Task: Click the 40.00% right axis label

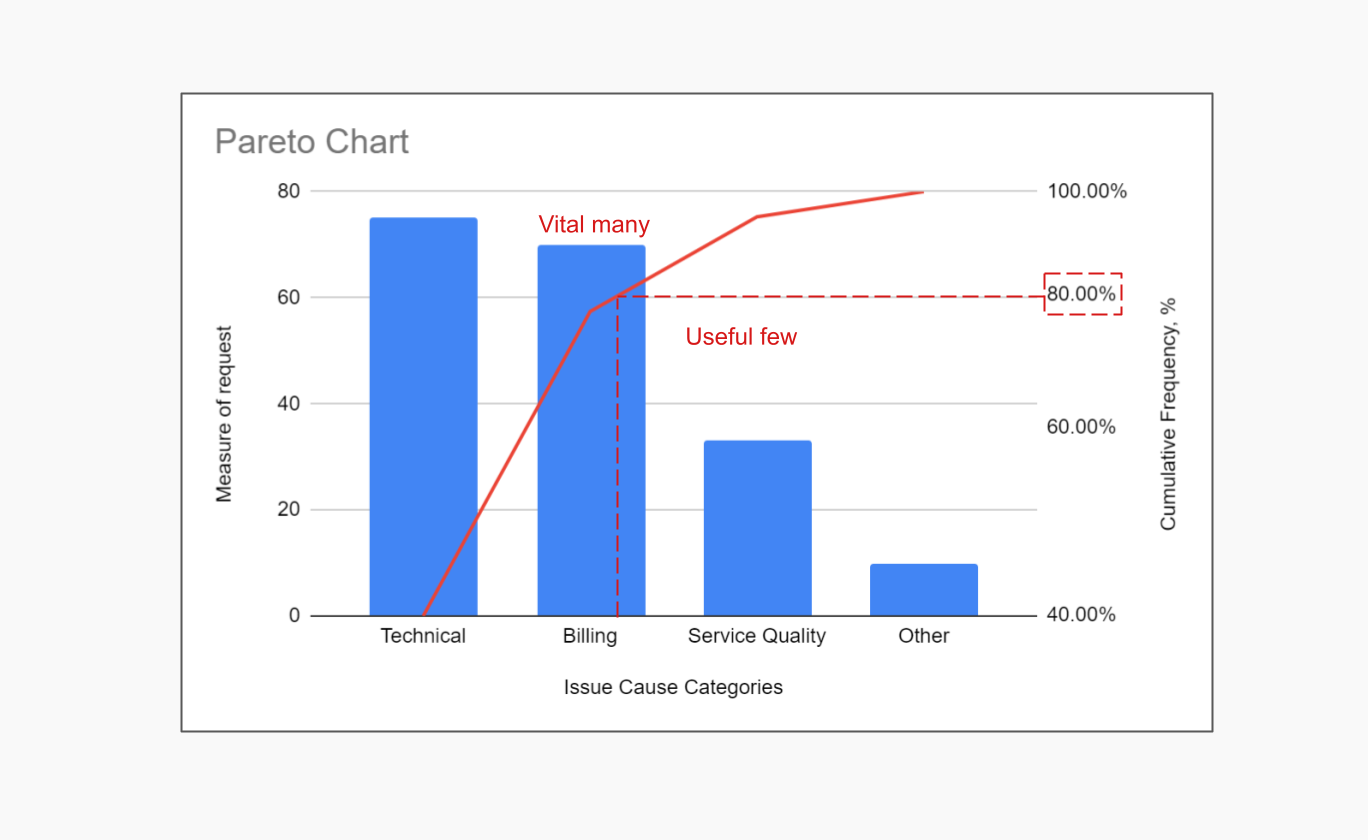Action: click(1081, 615)
